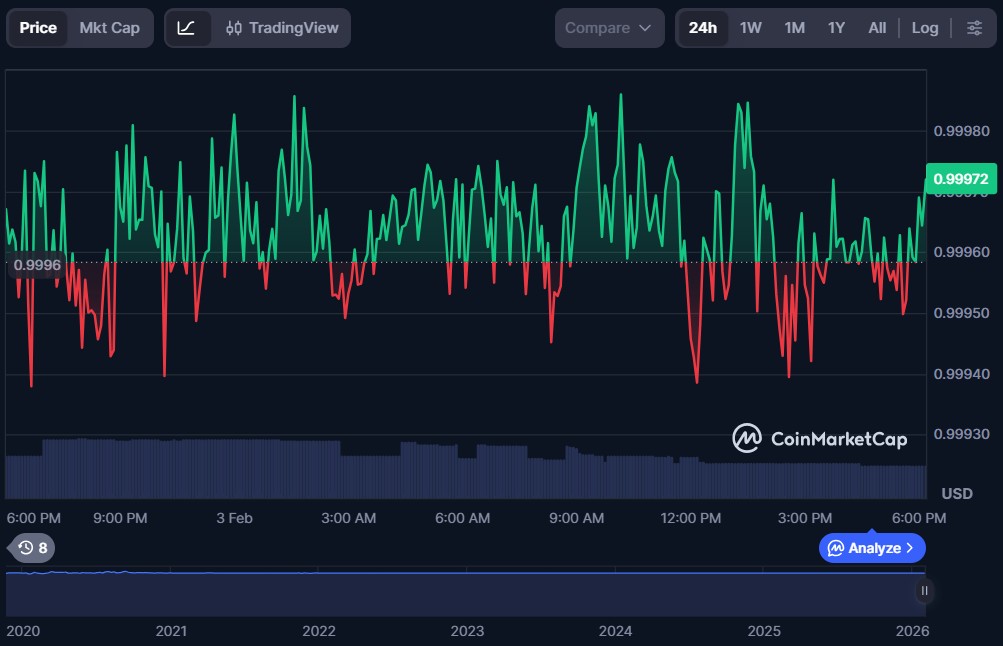Viewport: 1003px width, 646px height.
Task: Switch to the Price tab
Action: coord(38,28)
